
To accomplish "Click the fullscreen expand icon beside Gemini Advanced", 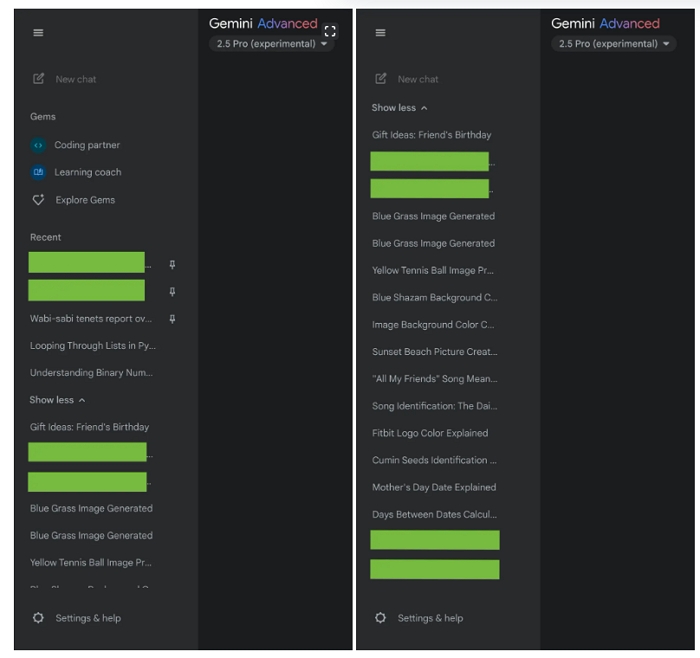I will point(330,31).
